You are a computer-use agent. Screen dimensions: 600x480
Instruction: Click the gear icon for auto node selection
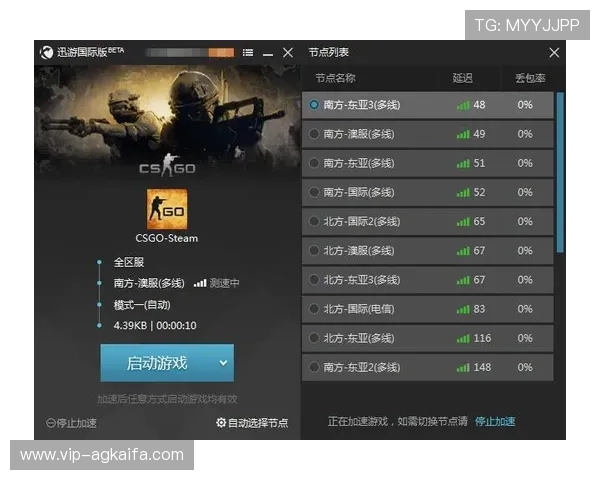click(221, 423)
